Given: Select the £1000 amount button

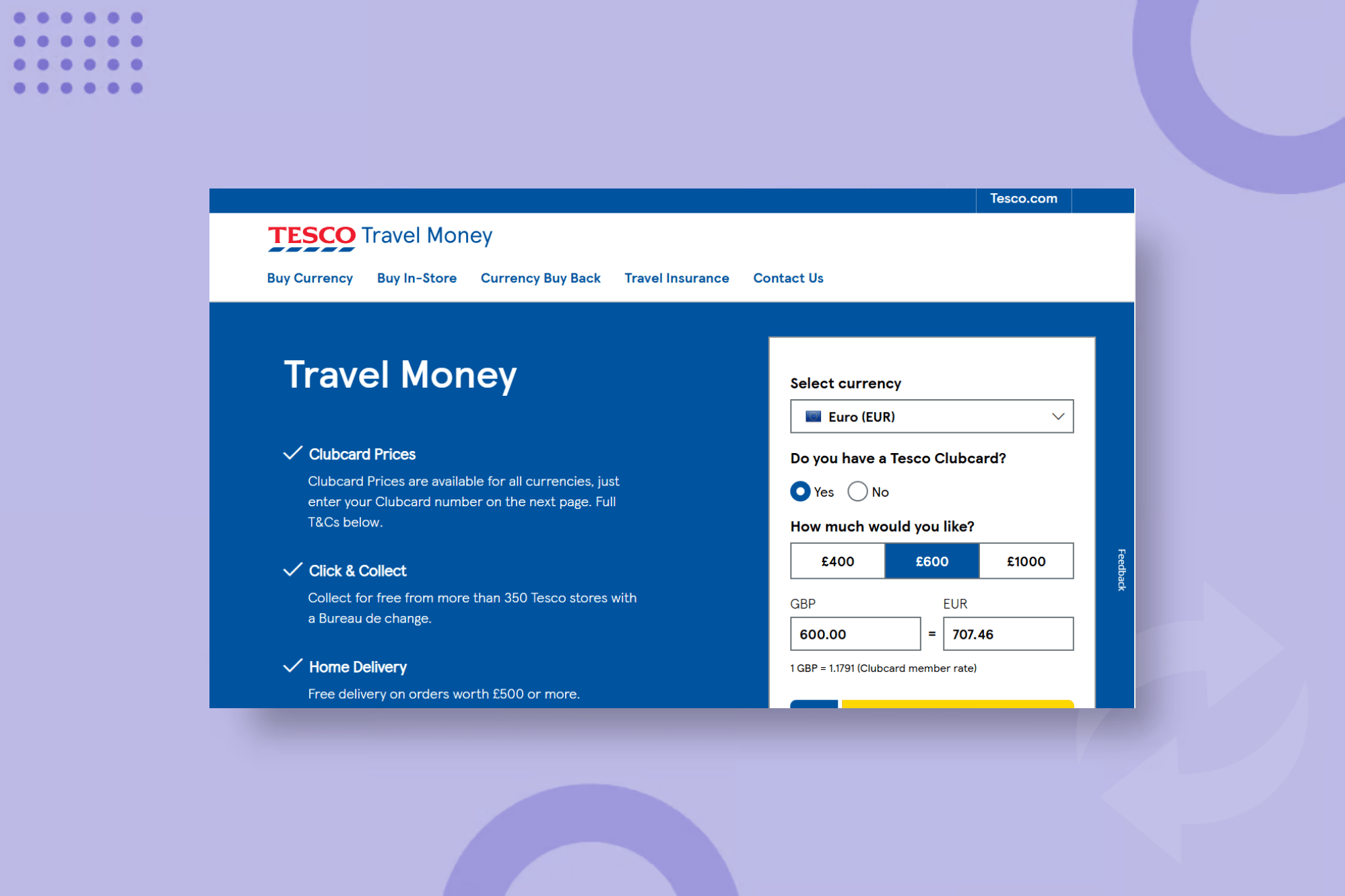Looking at the screenshot, I should [1024, 560].
